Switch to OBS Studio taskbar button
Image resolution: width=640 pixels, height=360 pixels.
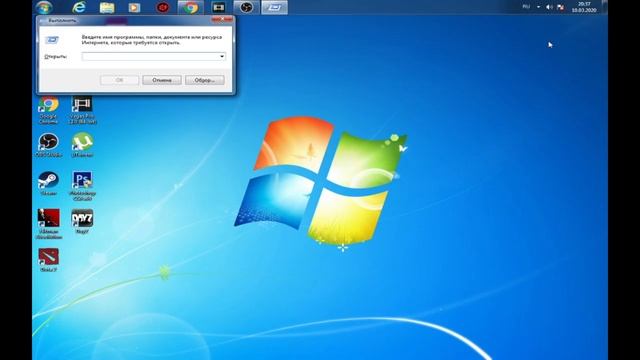pos(246,7)
